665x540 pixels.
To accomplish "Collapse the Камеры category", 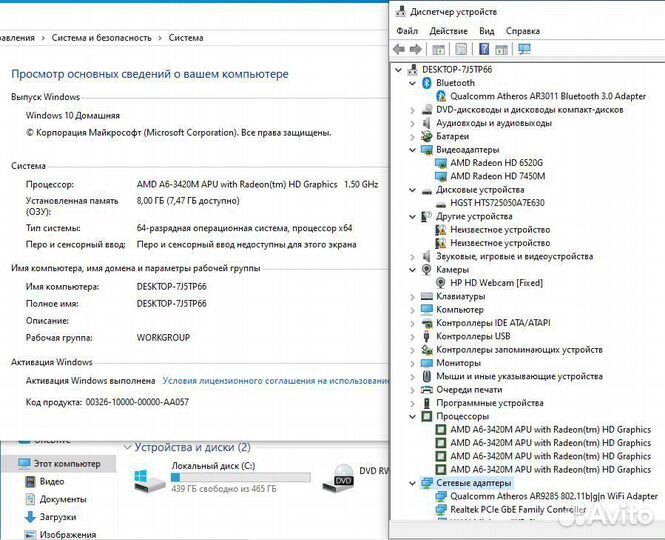I will (x=412, y=270).
